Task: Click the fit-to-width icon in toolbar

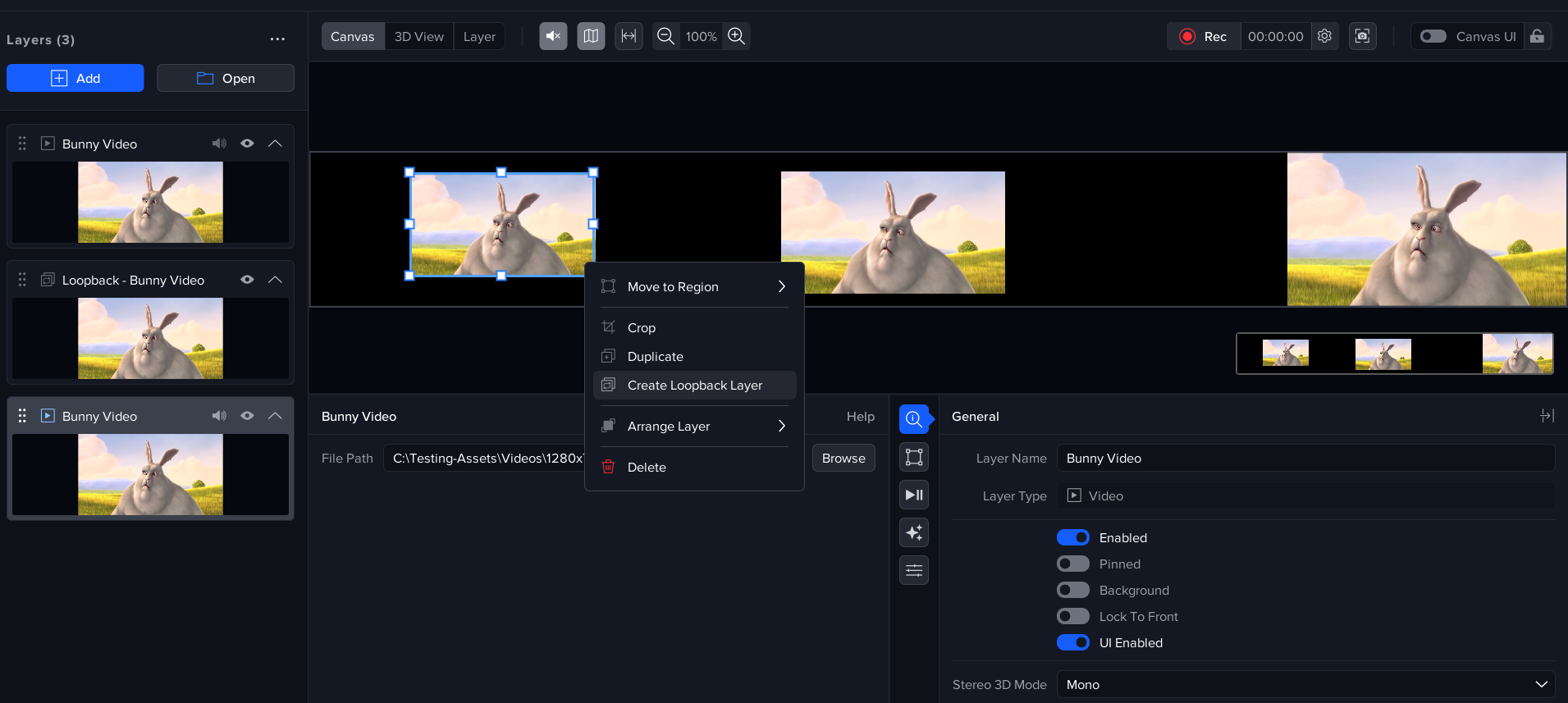Action: pyautogui.click(x=629, y=36)
